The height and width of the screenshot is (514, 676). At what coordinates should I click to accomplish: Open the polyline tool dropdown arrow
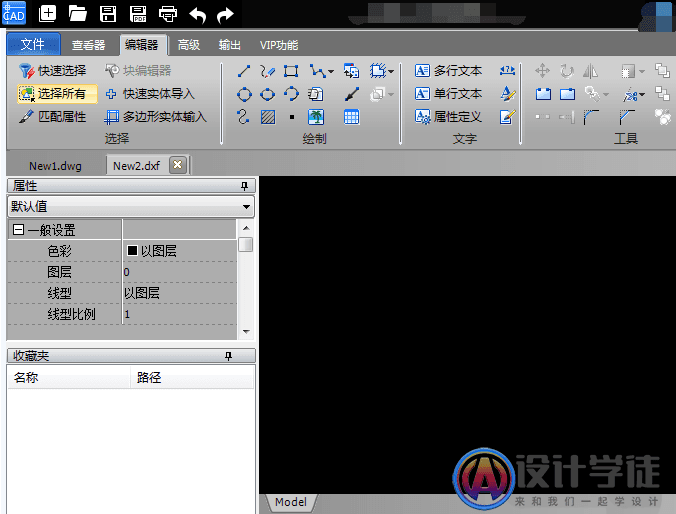tap(331, 72)
